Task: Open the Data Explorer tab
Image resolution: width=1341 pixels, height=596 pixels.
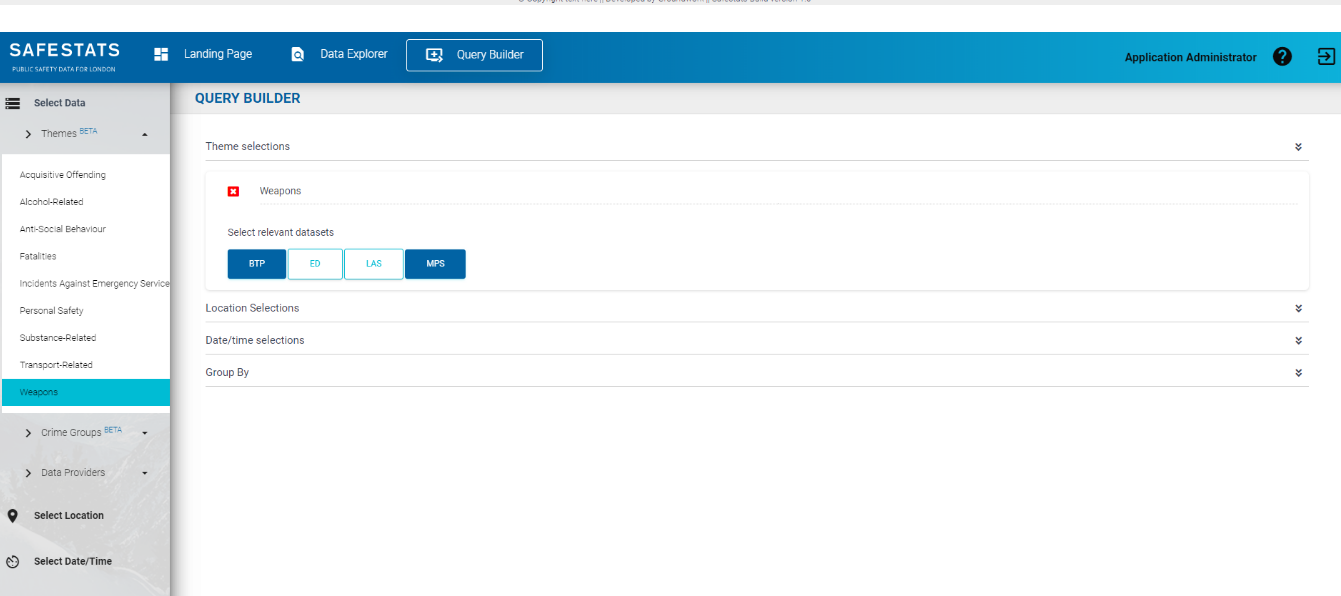Action: point(339,55)
